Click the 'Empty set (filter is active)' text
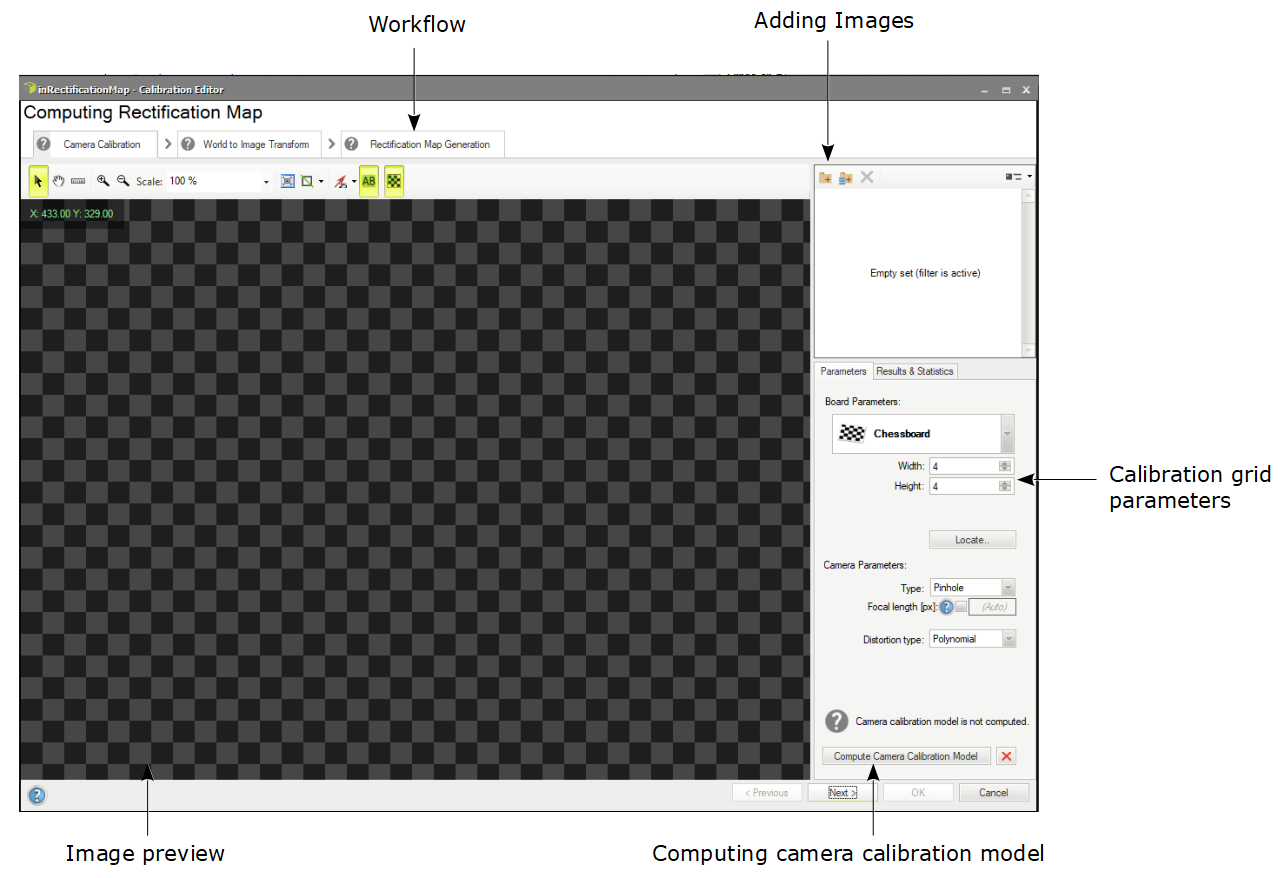 (x=925, y=273)
